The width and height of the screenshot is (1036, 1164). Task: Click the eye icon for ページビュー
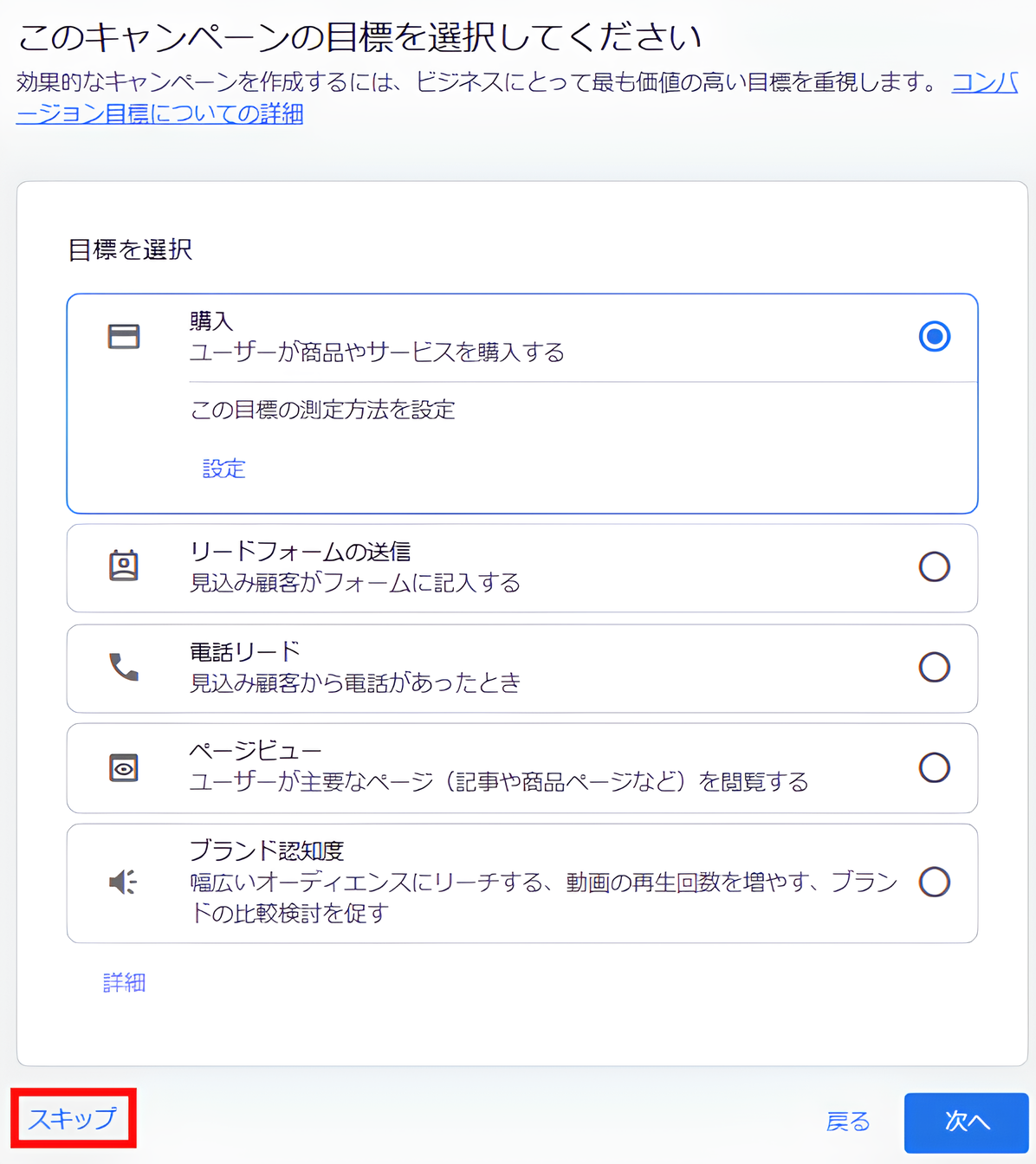pyautogui.click(x=124, y=767)
